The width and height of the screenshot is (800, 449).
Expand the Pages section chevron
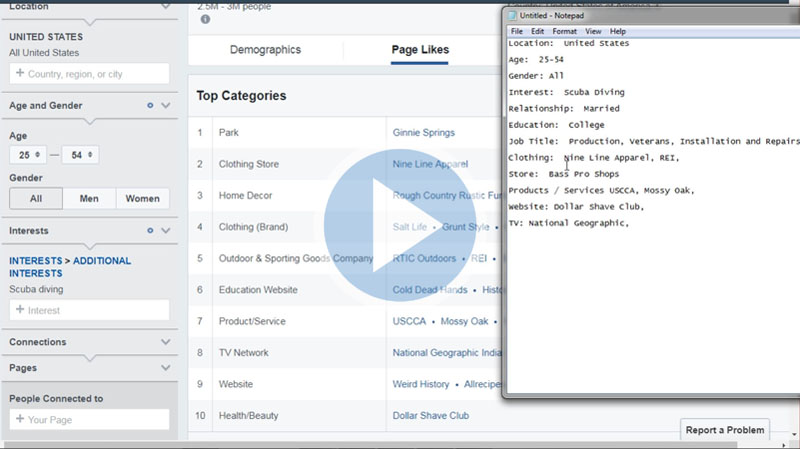[165, 368]
